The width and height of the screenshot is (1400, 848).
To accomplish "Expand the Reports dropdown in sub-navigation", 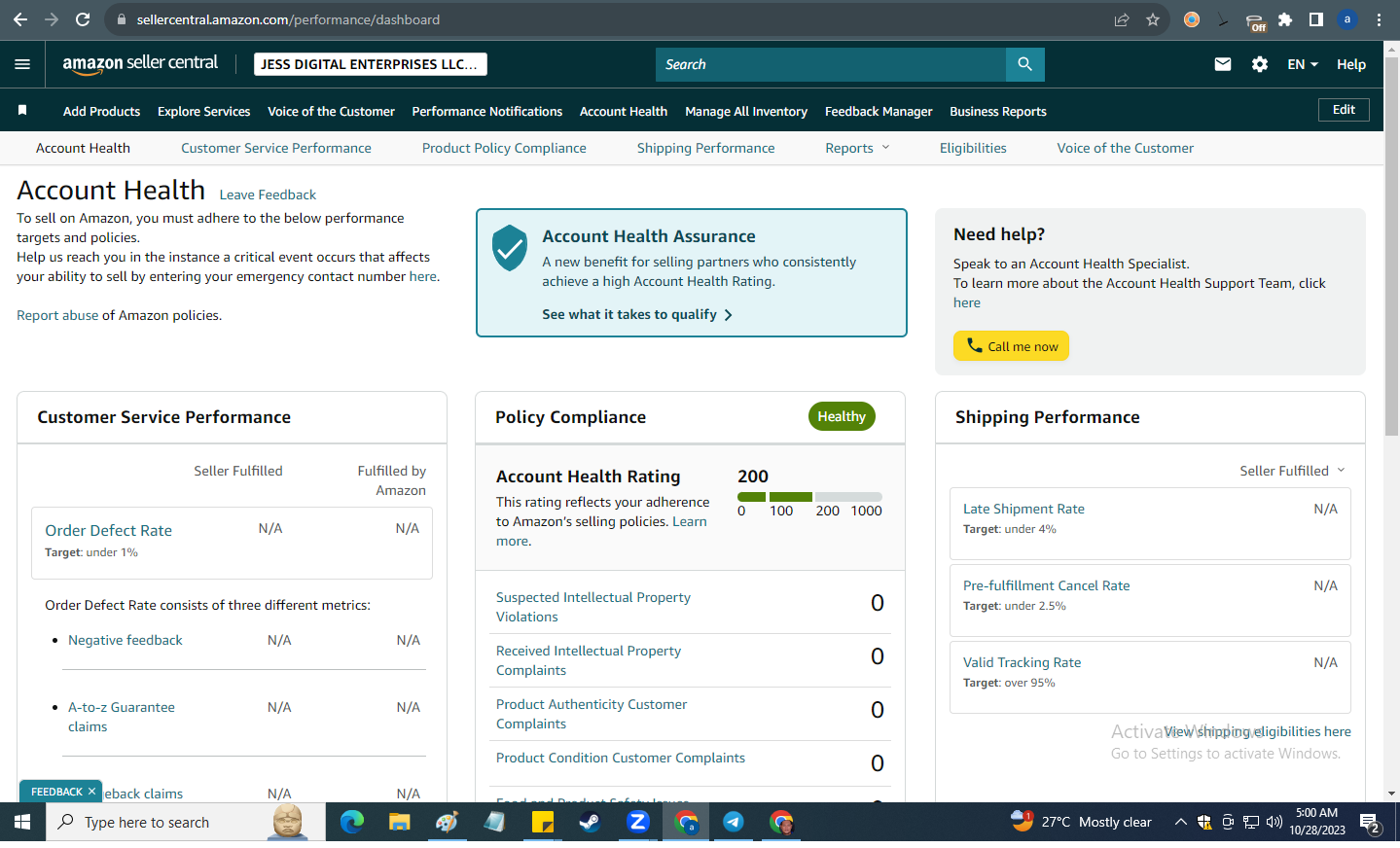I will [x=857, y=148].
